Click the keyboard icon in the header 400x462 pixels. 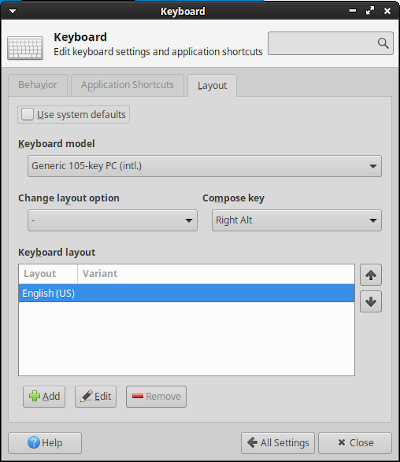(25, 48)
